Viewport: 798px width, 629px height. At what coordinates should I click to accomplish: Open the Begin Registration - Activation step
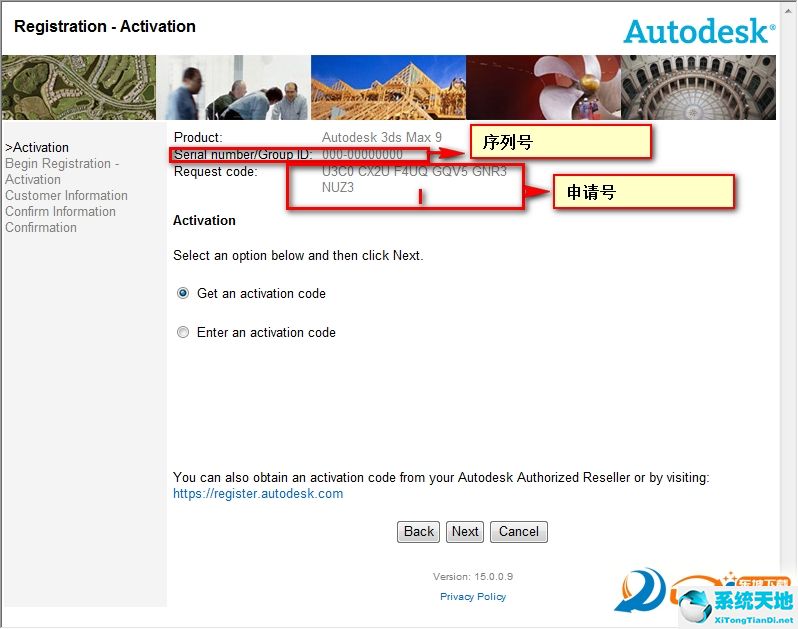tap(62, 171)
